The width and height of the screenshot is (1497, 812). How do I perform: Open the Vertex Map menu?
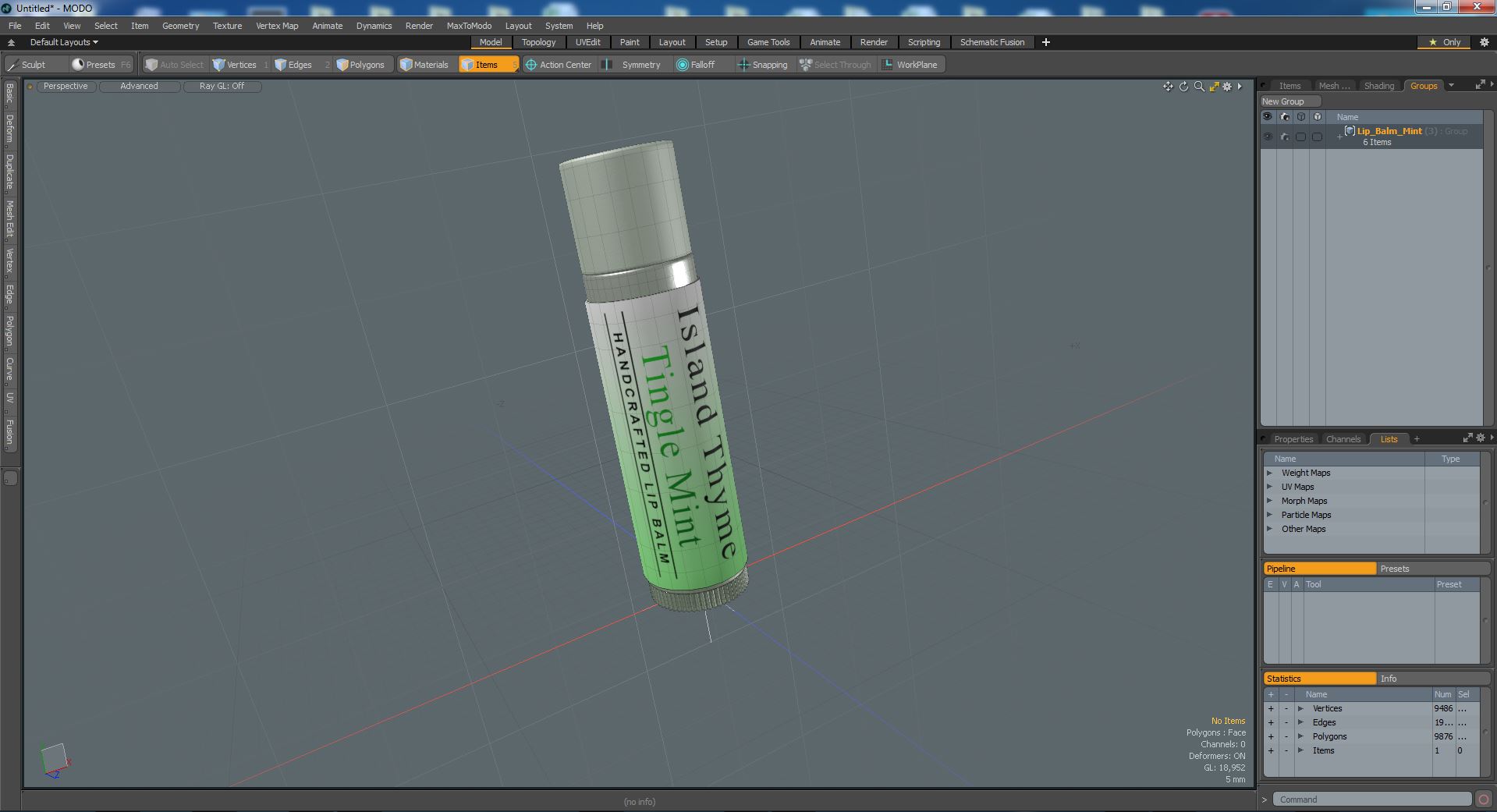pos(277,26)
